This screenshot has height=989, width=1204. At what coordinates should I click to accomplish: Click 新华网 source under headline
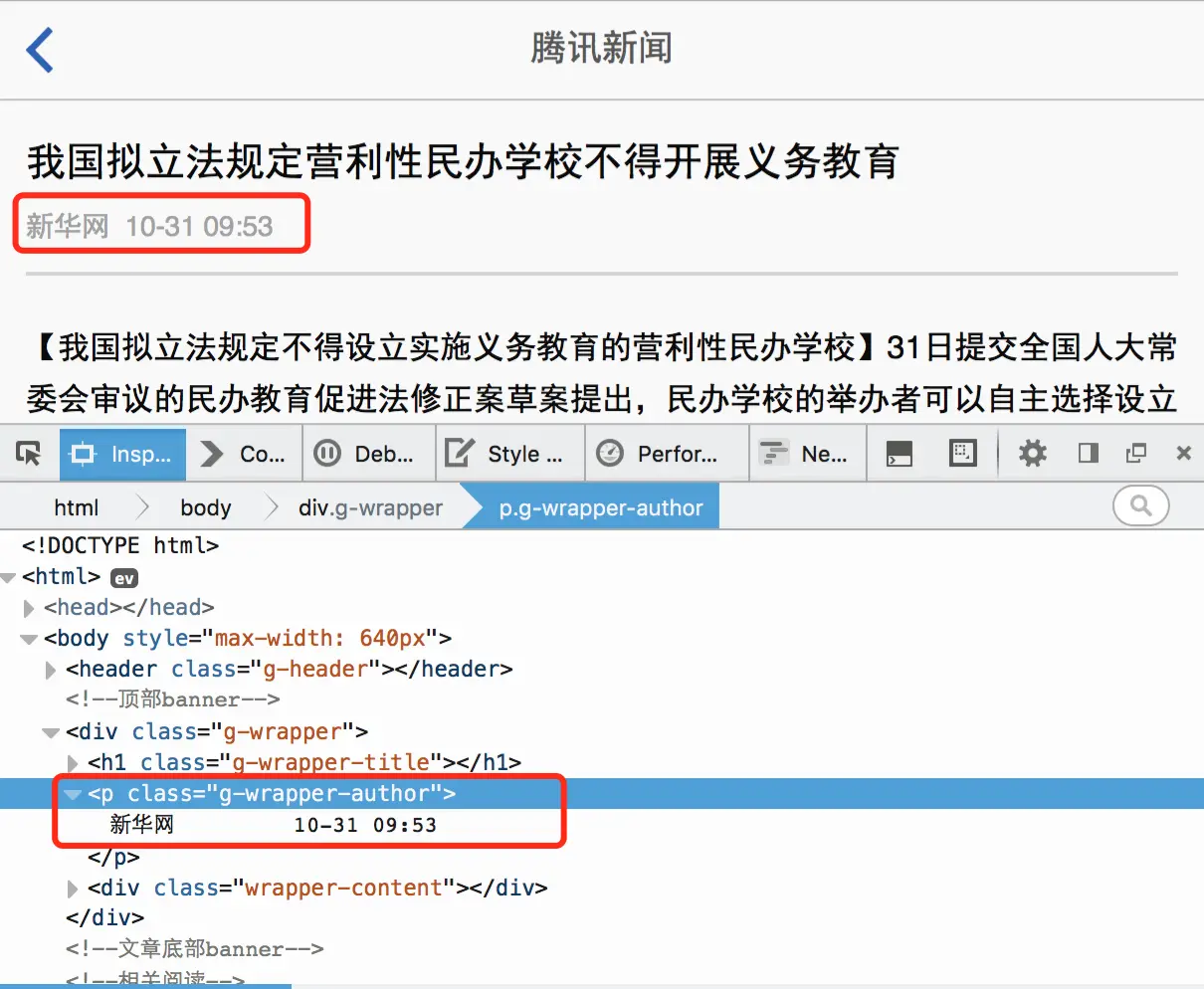tap(68, 227)
